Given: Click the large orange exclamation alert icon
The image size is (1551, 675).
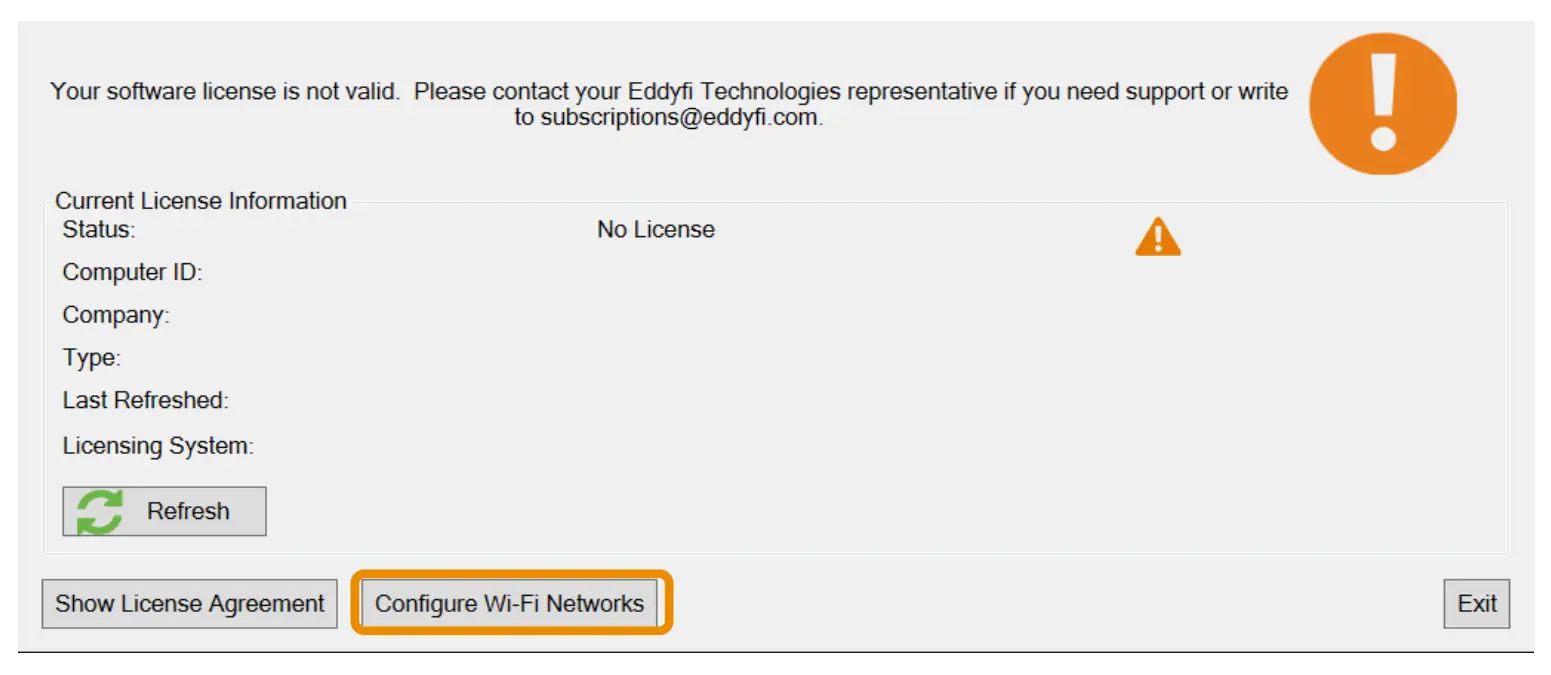Looking at the screenshot, I should pos(1383,104).
